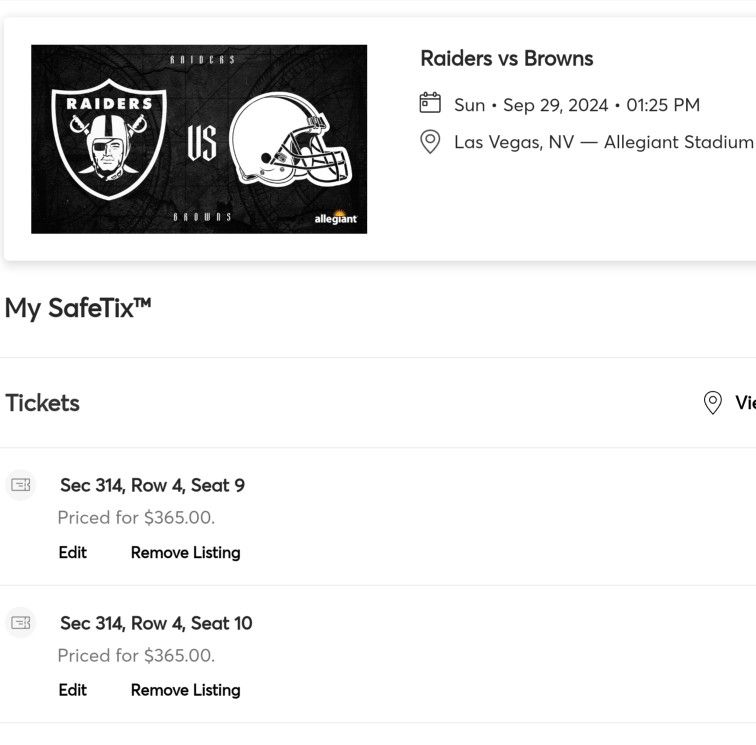Open the Raiders vs Browns event title
The image size is (756, 745).
point(506,58)
